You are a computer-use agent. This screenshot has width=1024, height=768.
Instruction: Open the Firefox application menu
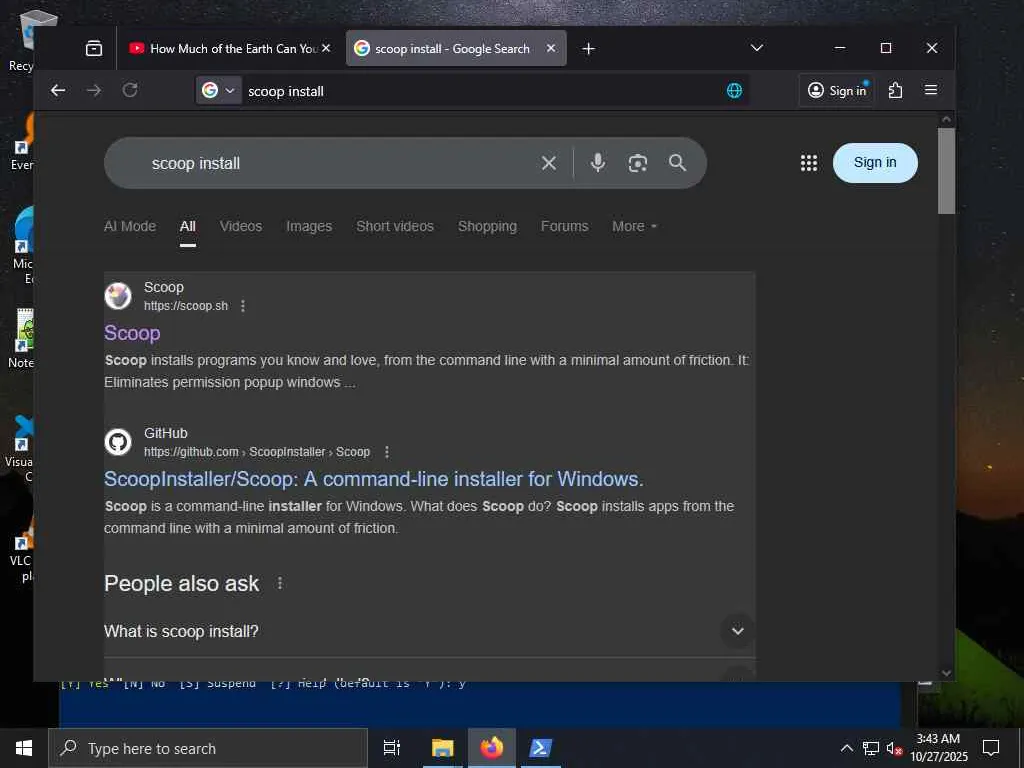point(931,90)
